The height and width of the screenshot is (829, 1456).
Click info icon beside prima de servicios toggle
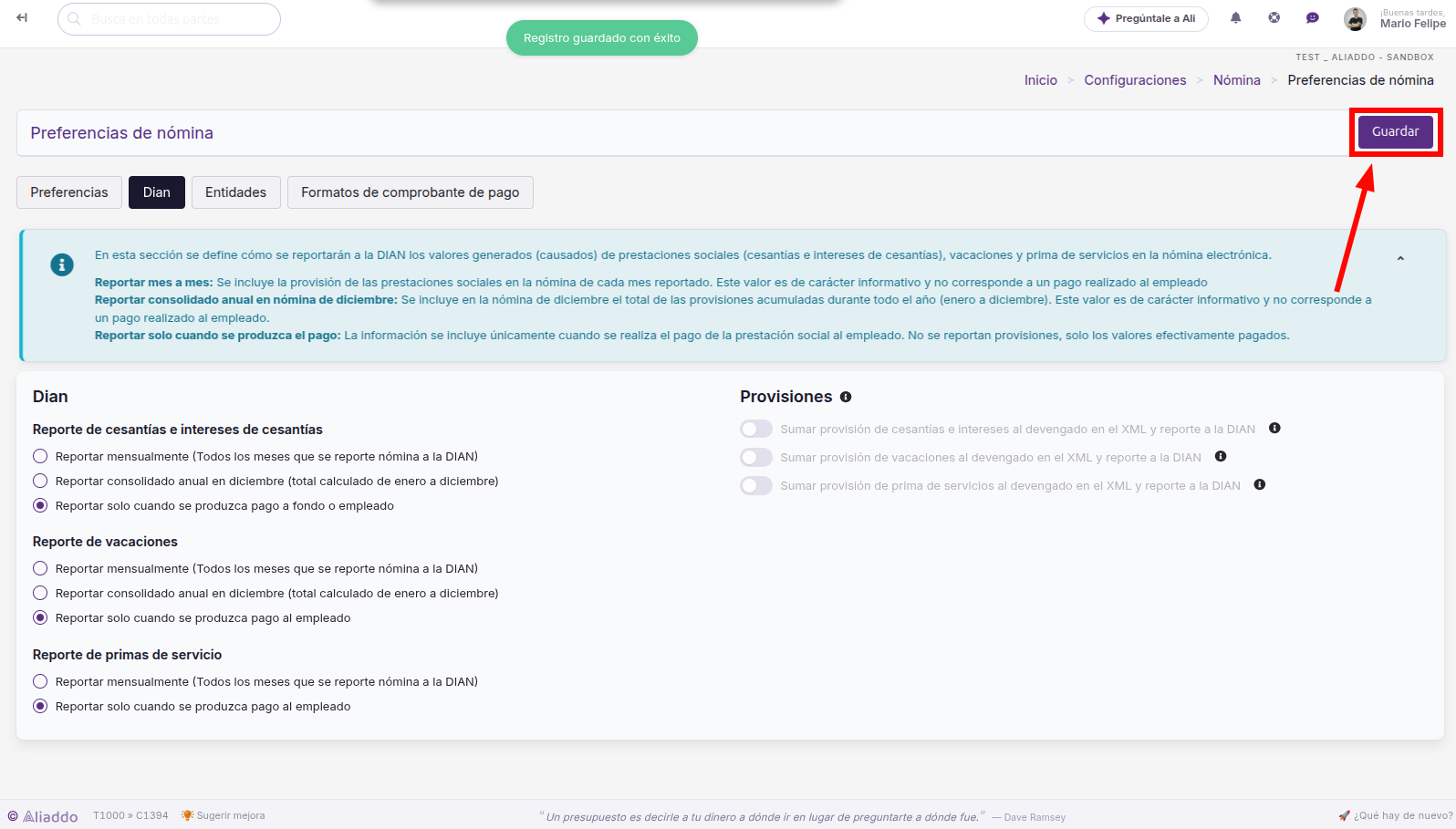tap(1260, 485)
